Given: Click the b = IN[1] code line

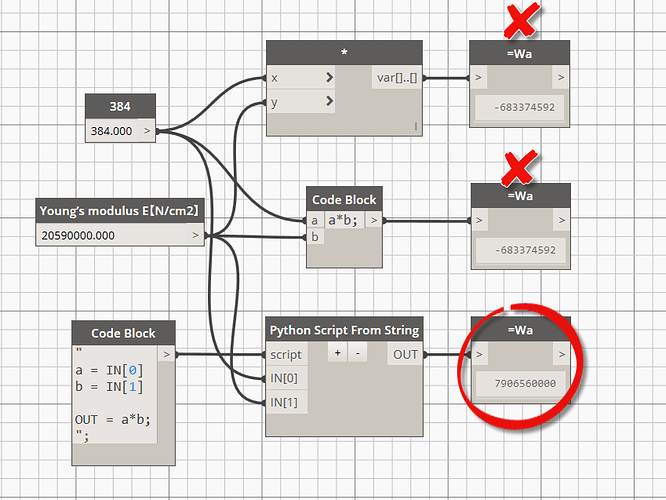Looking at the screenshot, I should [109, 387].
